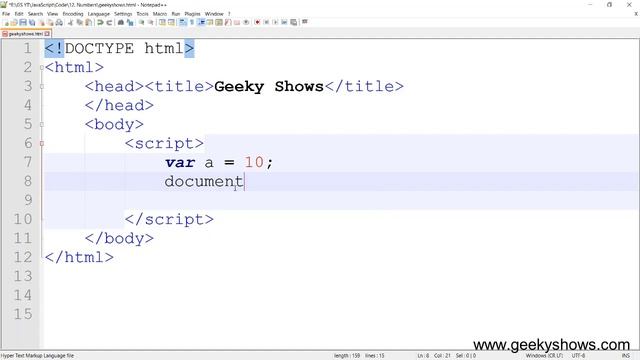Click the Close All toolbar icon
The image size is (640, 360).
click(50, 22)
